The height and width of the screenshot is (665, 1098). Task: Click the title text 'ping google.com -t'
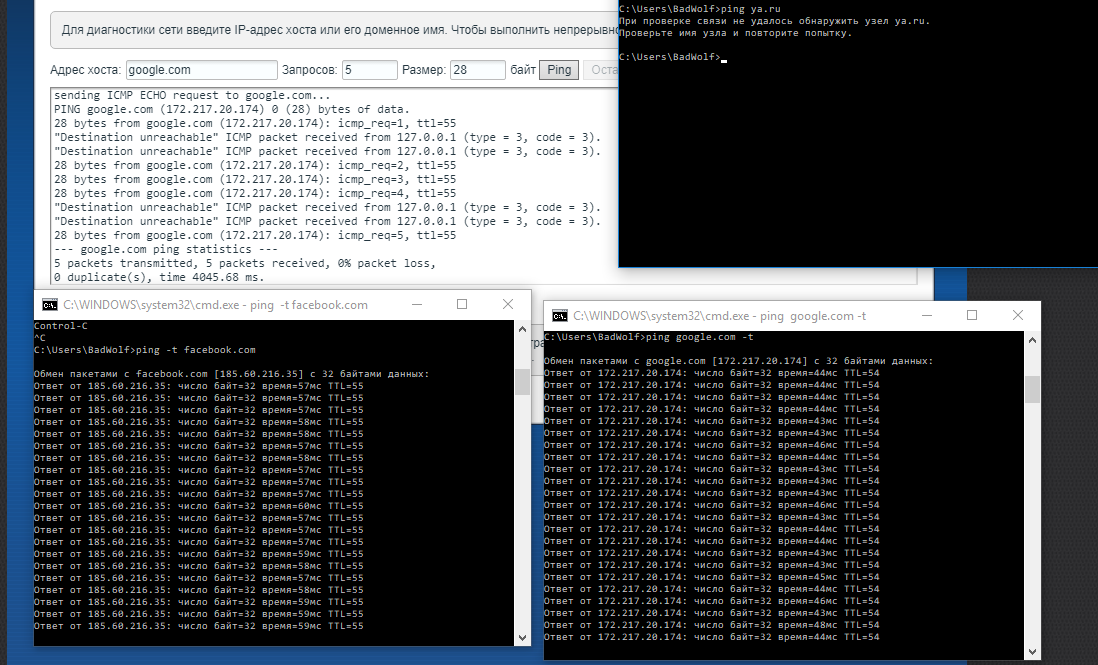coord(813,316)
